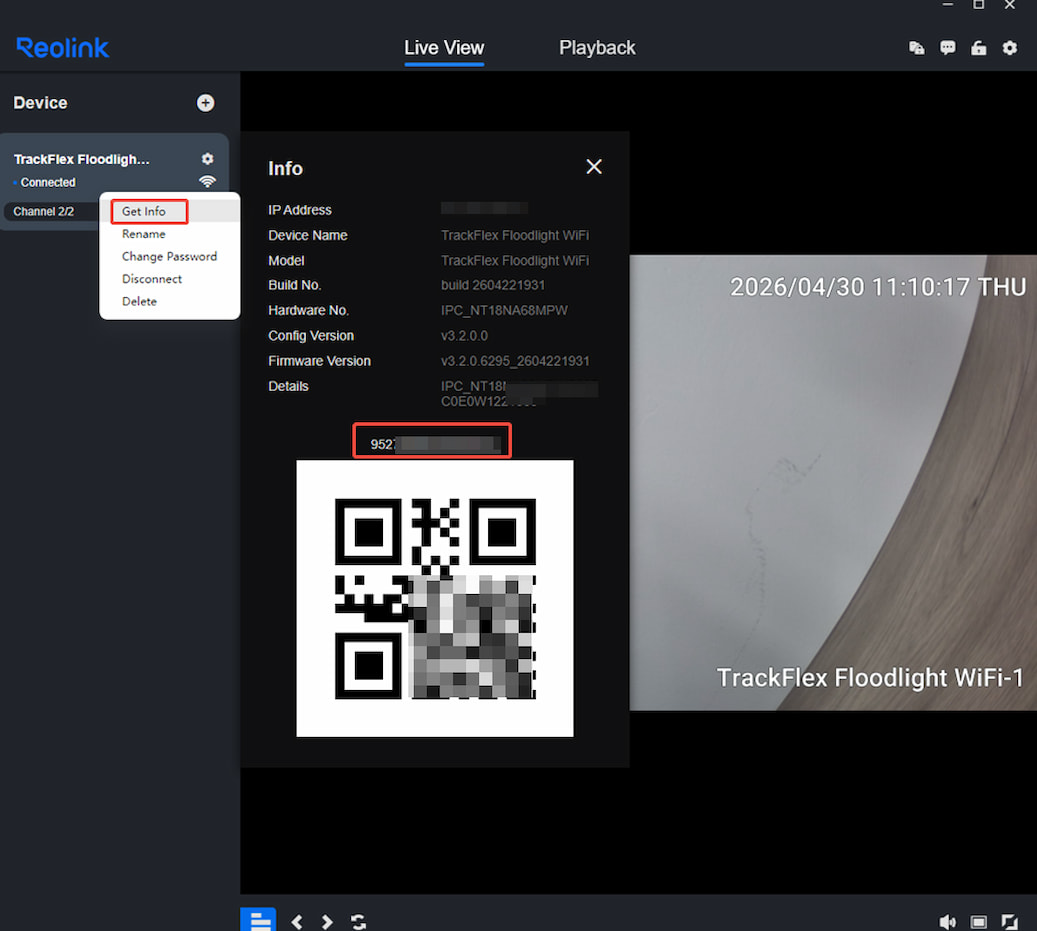This screenshot has height=931, width=1037.
Task: Click the Reolink logo
Action: point(63,48)
